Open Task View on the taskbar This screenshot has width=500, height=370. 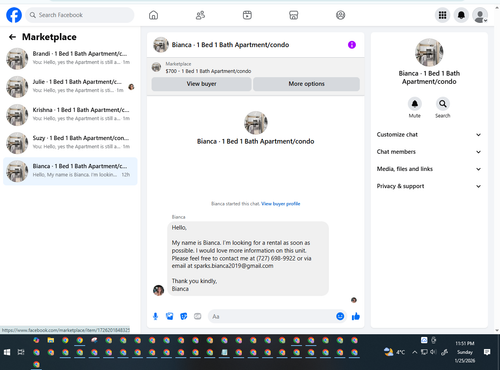21,352
